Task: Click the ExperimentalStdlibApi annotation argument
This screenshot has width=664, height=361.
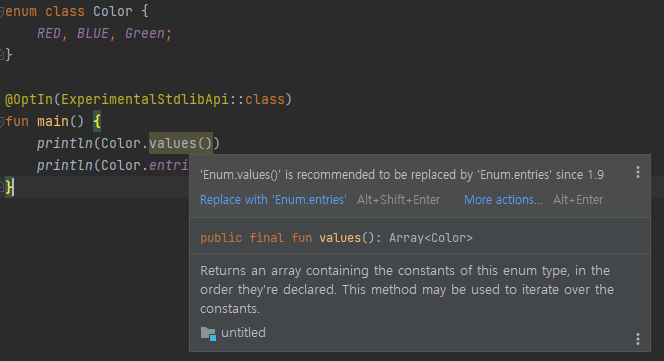Action: point(145,100)
